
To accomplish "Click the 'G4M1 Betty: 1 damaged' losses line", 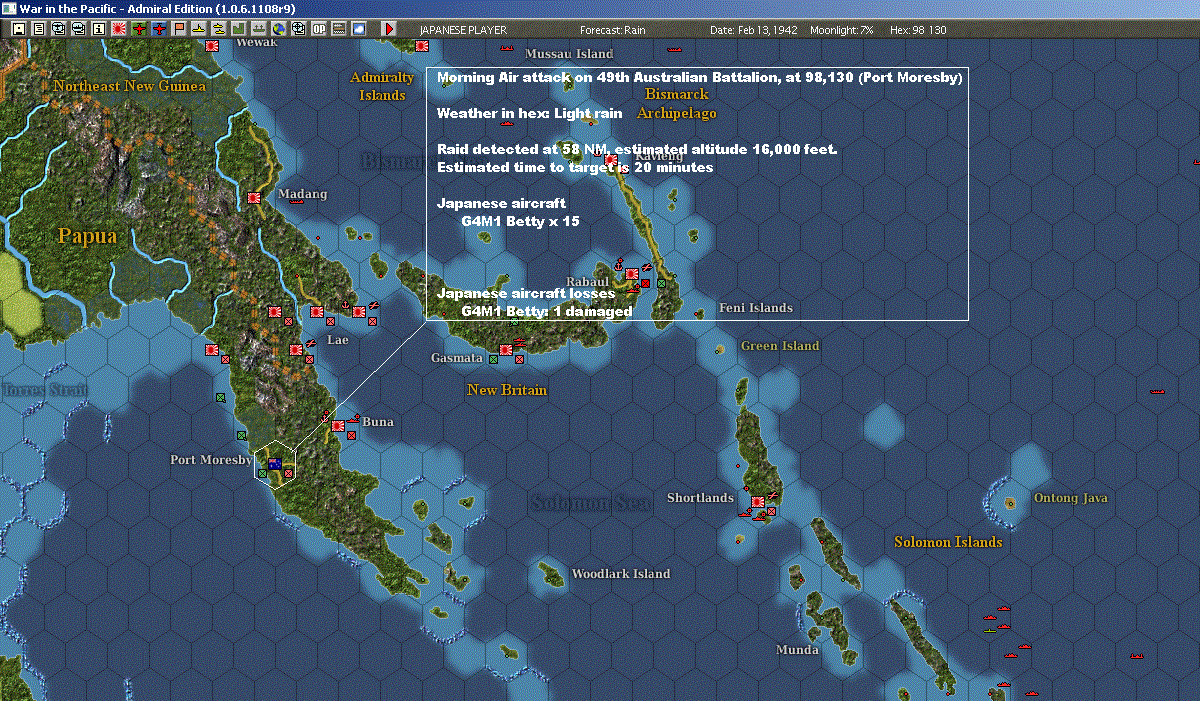I will point(547,311).
